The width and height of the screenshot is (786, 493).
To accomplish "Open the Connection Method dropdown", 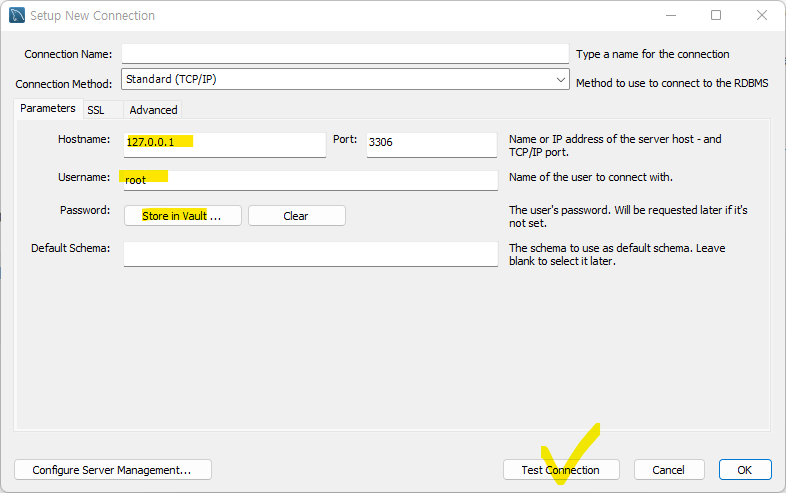I will click(x=345, y=79).
